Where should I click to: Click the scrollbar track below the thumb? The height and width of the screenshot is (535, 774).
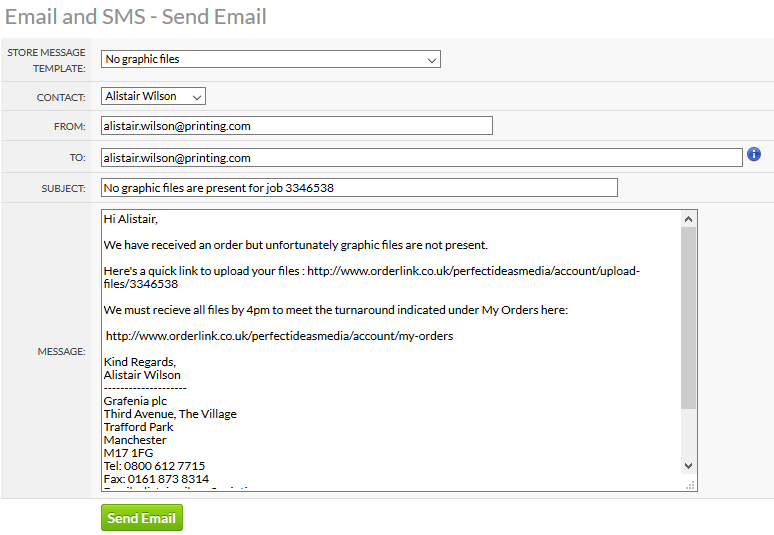[x=688, y=433]
